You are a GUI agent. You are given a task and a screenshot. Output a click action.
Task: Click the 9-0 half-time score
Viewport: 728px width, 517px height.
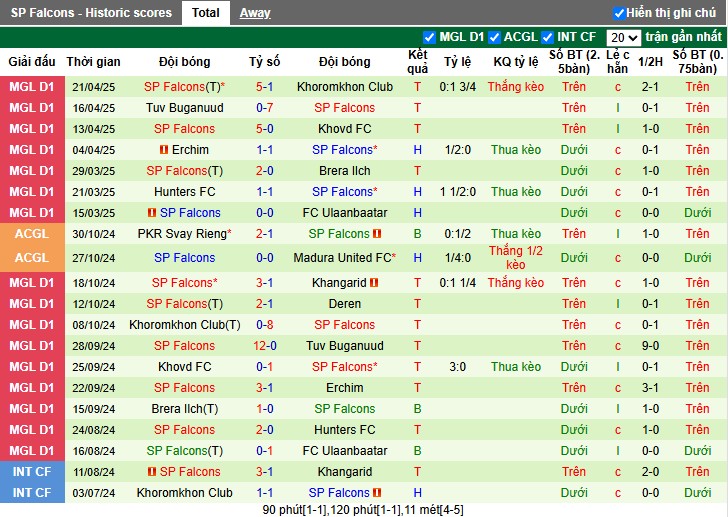point(650,346)
